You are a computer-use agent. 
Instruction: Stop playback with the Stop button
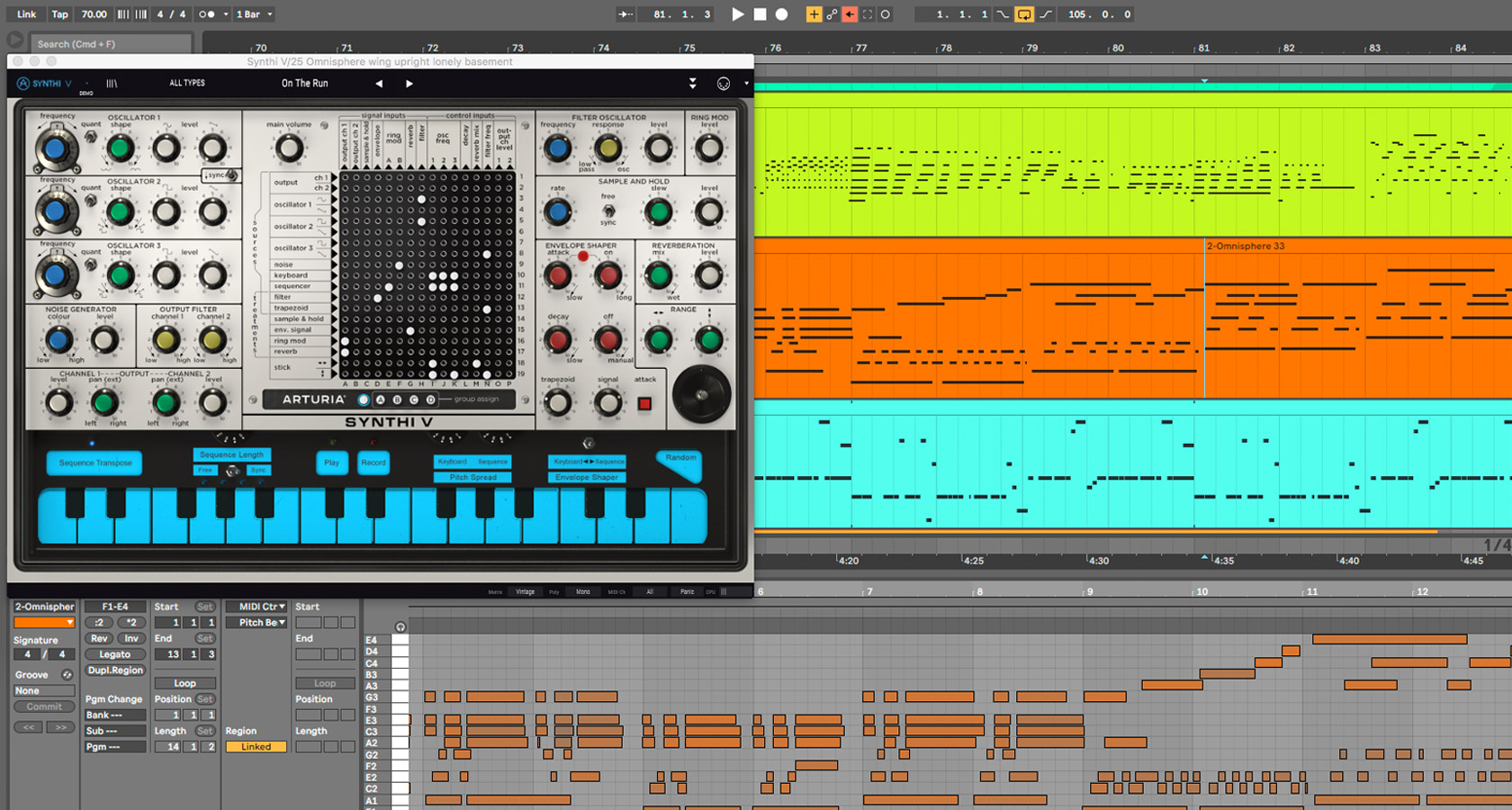click(760, 14)
